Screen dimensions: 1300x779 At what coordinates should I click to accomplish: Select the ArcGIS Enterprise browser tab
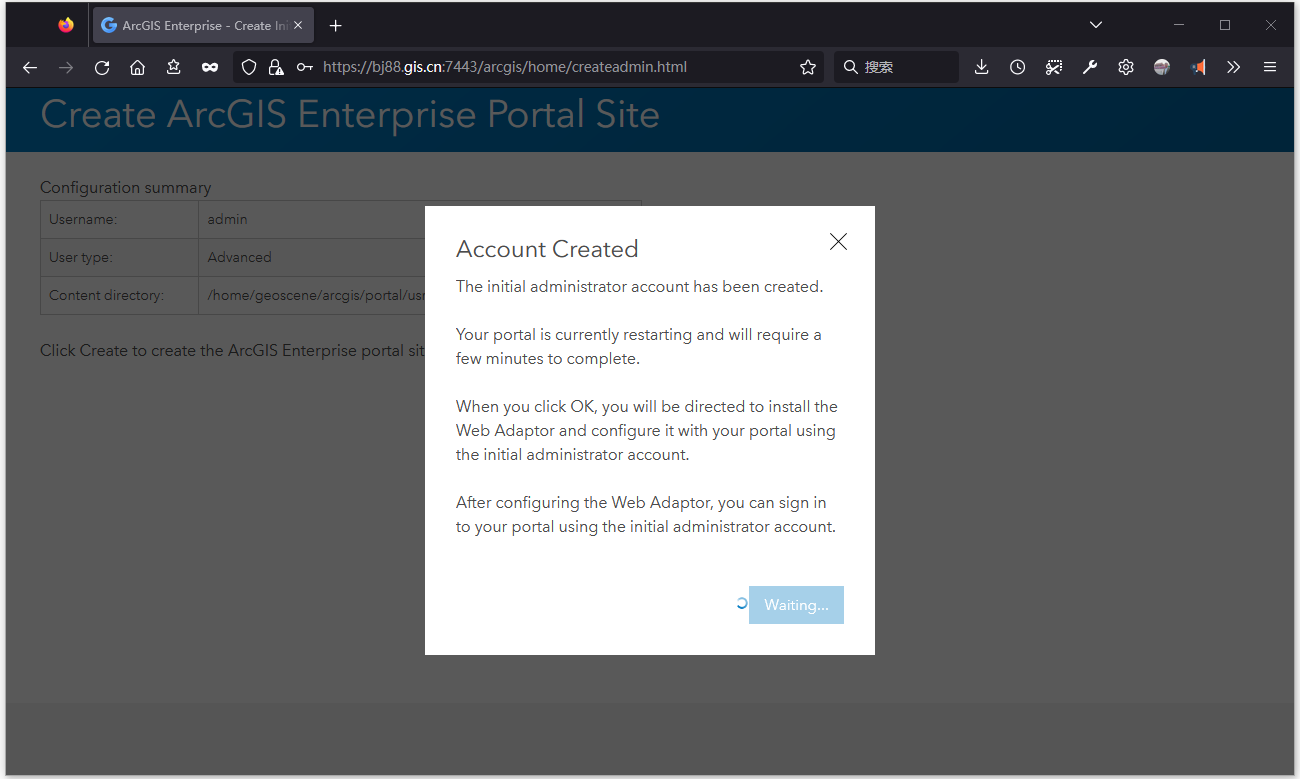(x=203, y=25)
